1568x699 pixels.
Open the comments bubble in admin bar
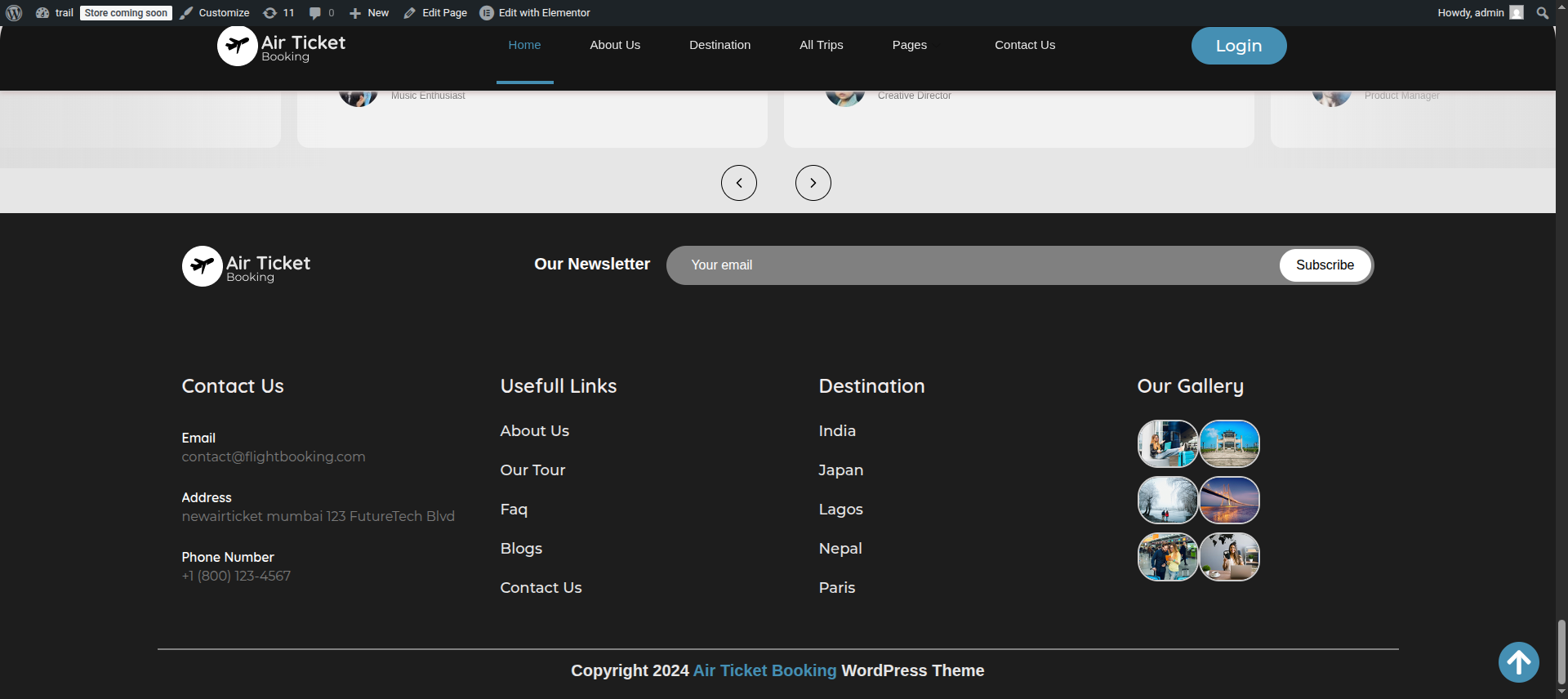(321, 13)
